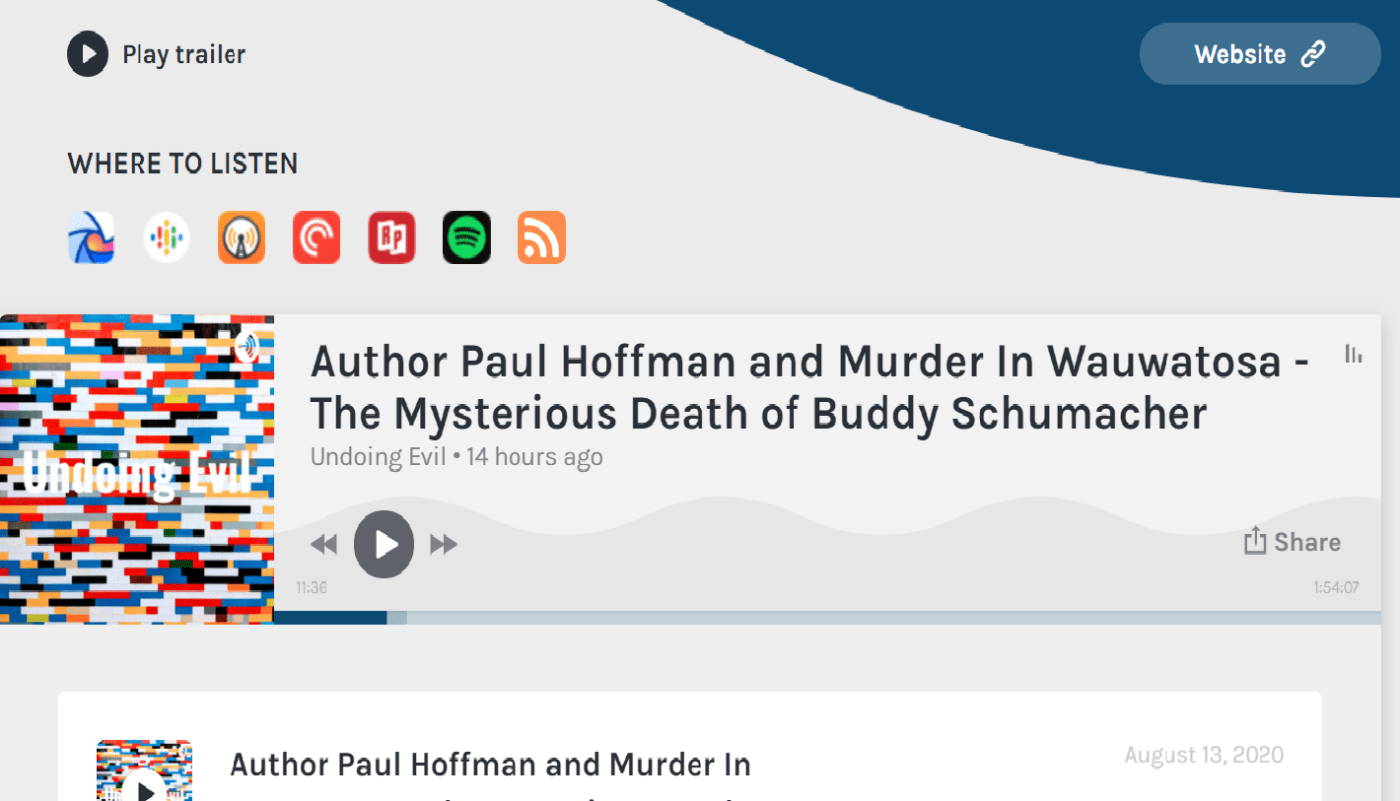This screenshot has height=801, width=1400.
Task: Visit the podcast Website
Action: pyautogui.click(x=1259, y=54)
